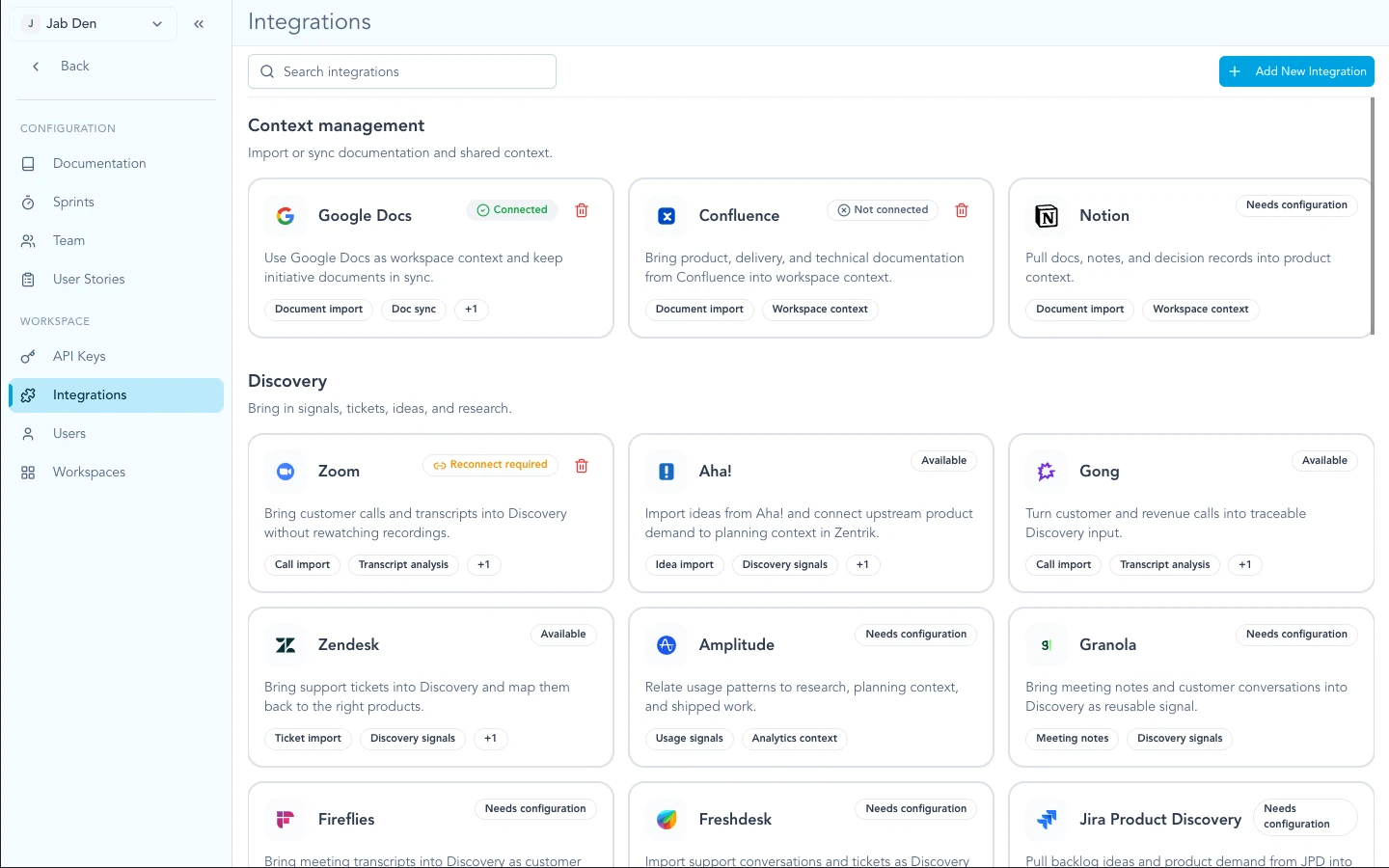Screen dimensions: 1389x868
Task: Delete the Zoom integration via trash icon
Action: click(582, 466)
